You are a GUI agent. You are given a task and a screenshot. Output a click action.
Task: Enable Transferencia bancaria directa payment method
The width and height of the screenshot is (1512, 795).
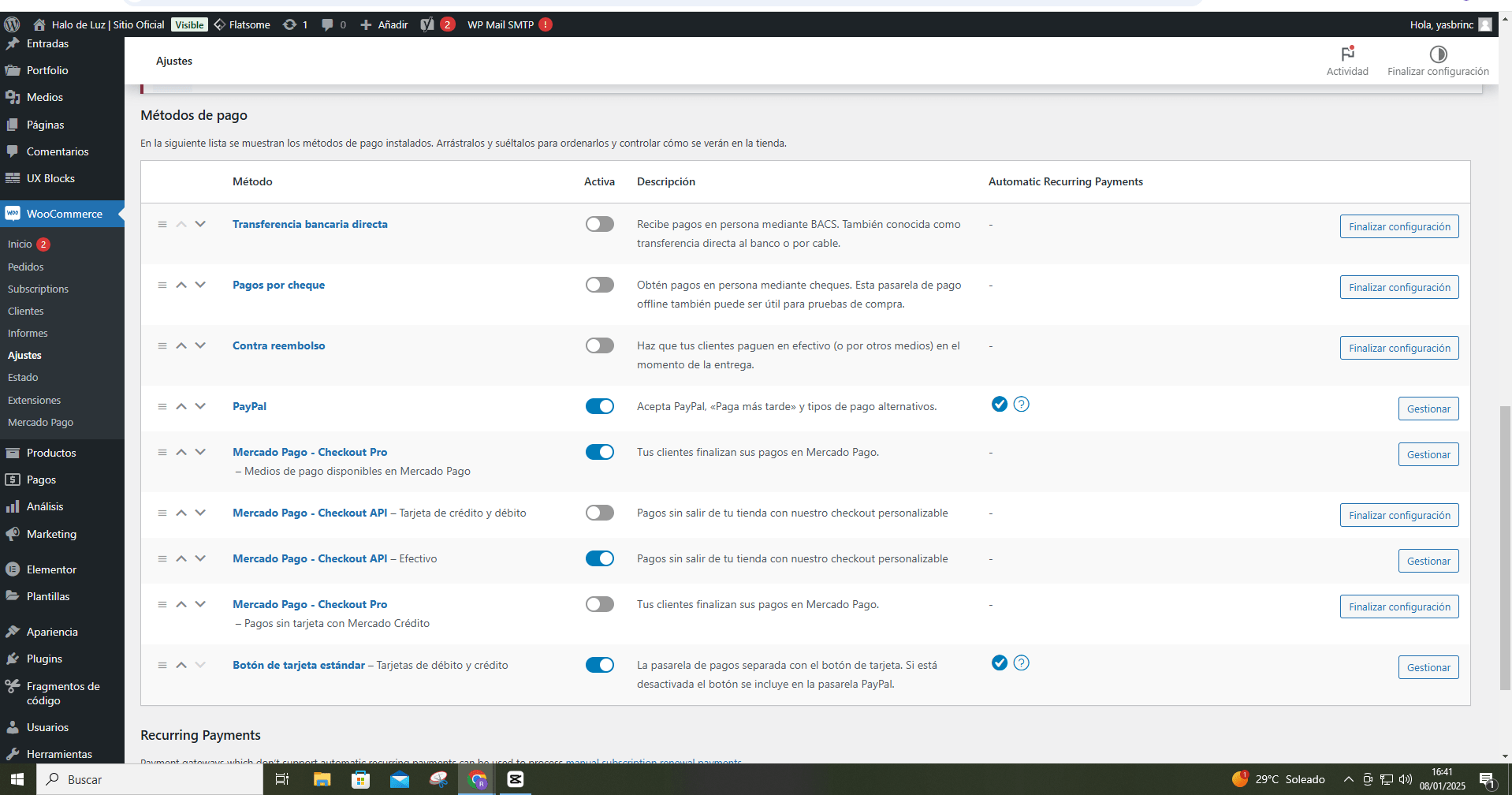tap(599, 225)
